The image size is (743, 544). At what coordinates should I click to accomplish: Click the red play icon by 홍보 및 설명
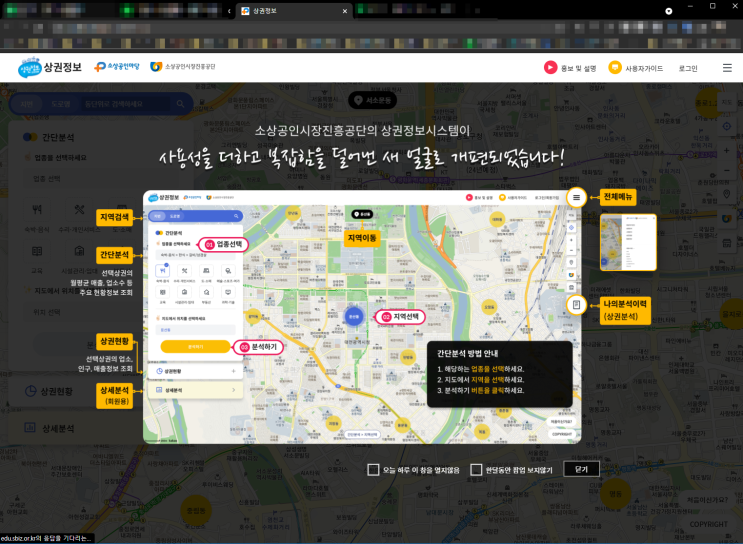550,68
